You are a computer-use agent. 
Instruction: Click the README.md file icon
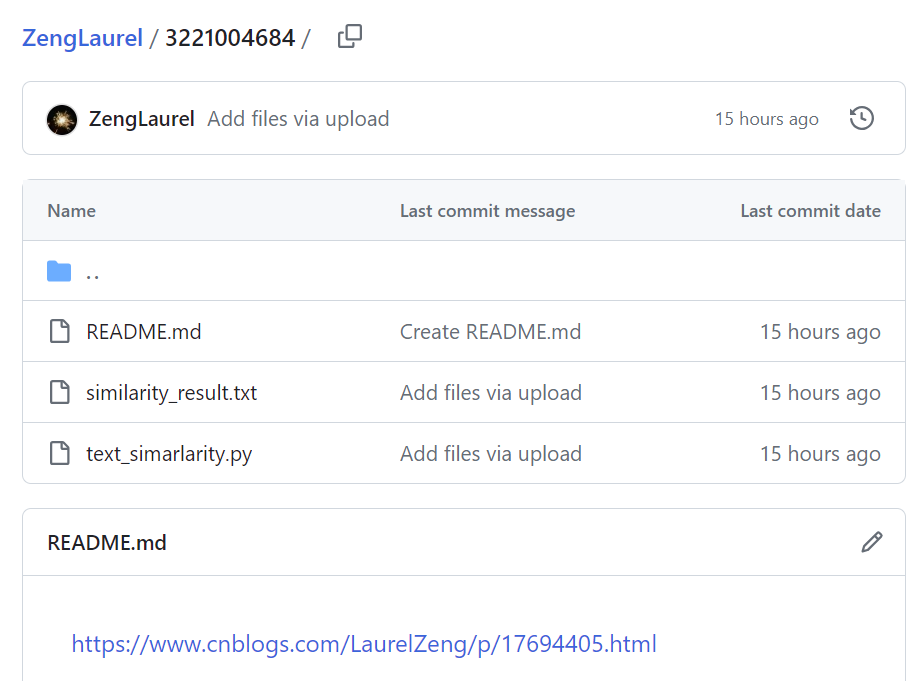[x=60, y=332]
